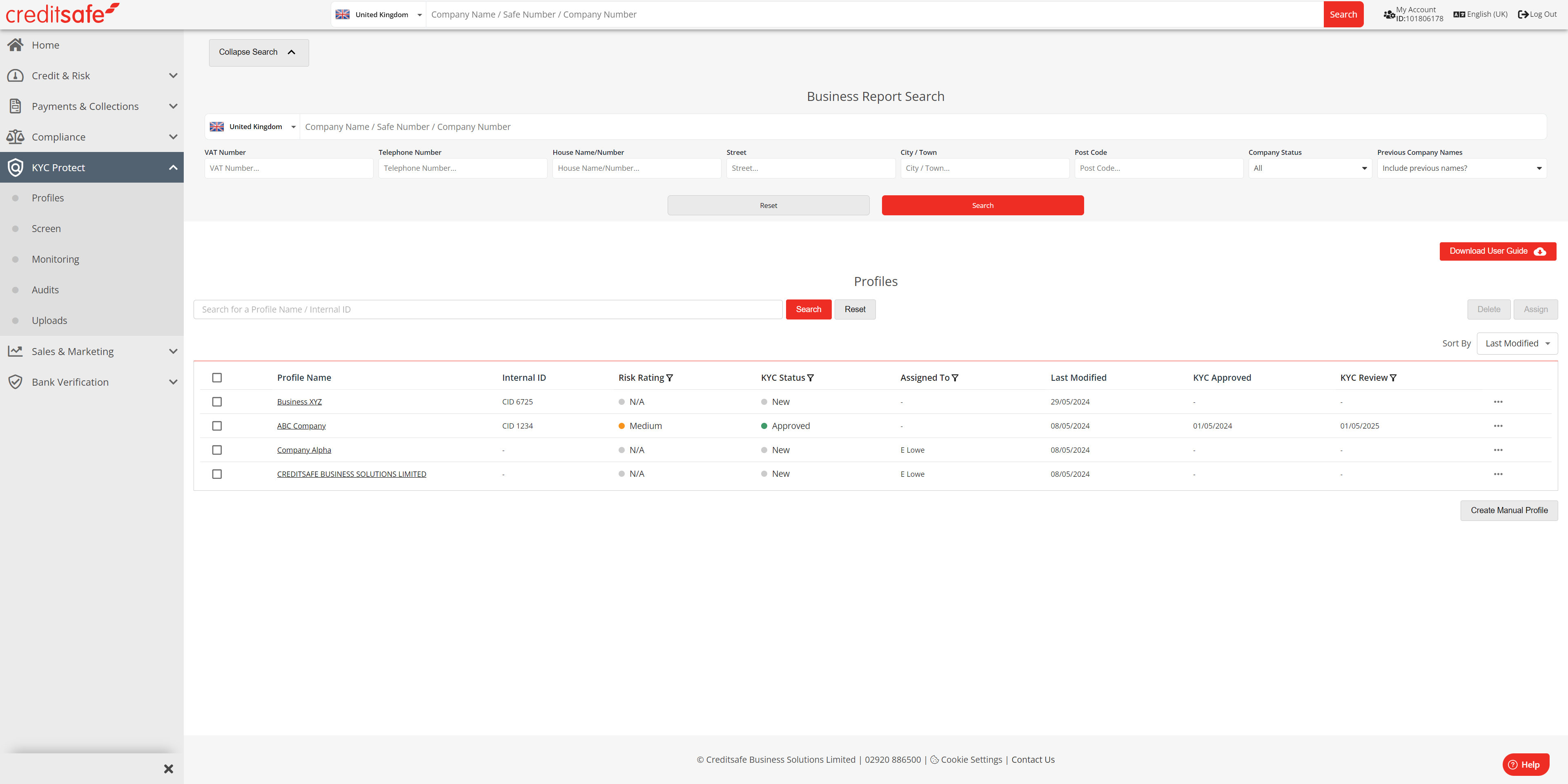Click the Profile Name / Internal ID search field
The height and width of the screenshot is (784, 1568).
pyautogui.click(x=488, y=309)
